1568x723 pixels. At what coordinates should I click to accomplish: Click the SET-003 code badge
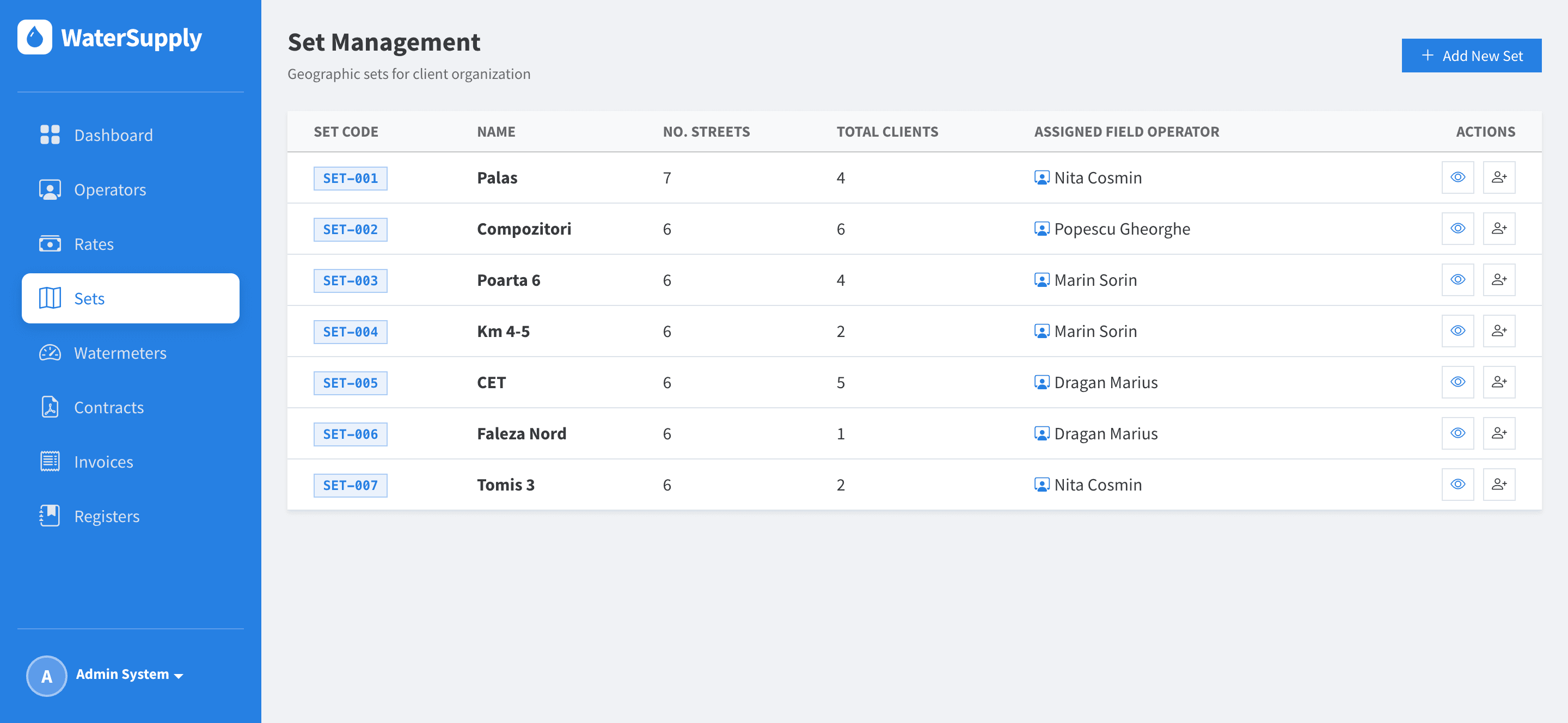click(x=350, y=280)
